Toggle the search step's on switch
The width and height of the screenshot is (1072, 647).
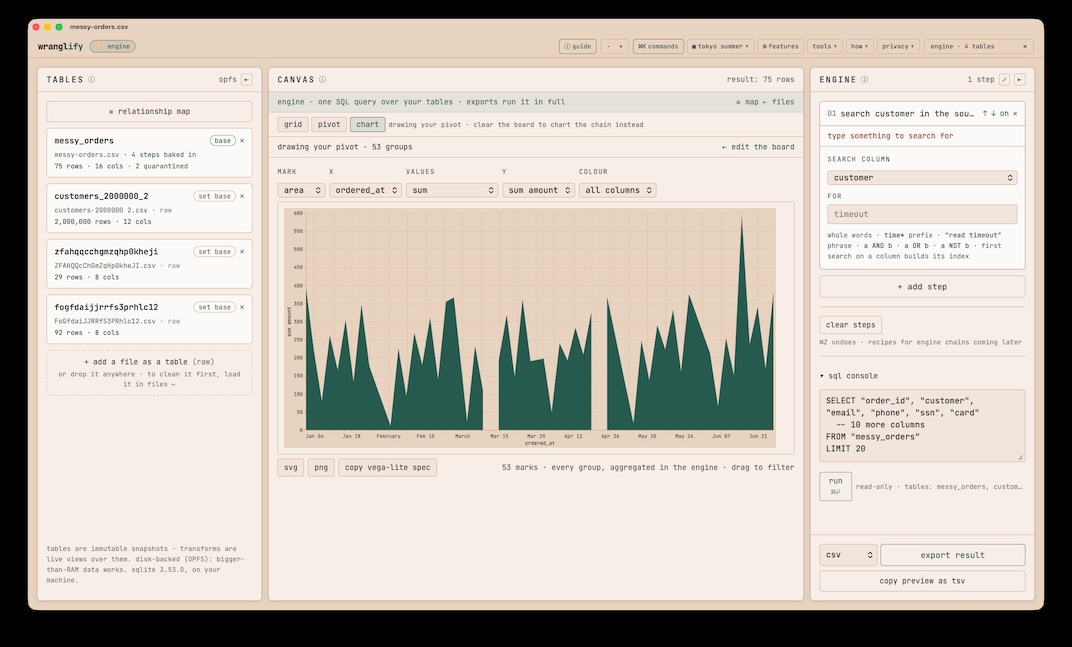pos(1004,114)
